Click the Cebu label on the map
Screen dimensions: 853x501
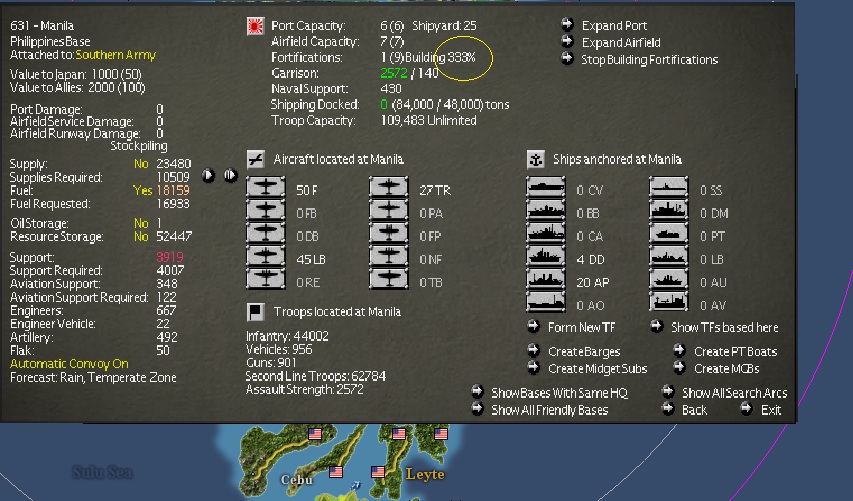coord(296,480)
